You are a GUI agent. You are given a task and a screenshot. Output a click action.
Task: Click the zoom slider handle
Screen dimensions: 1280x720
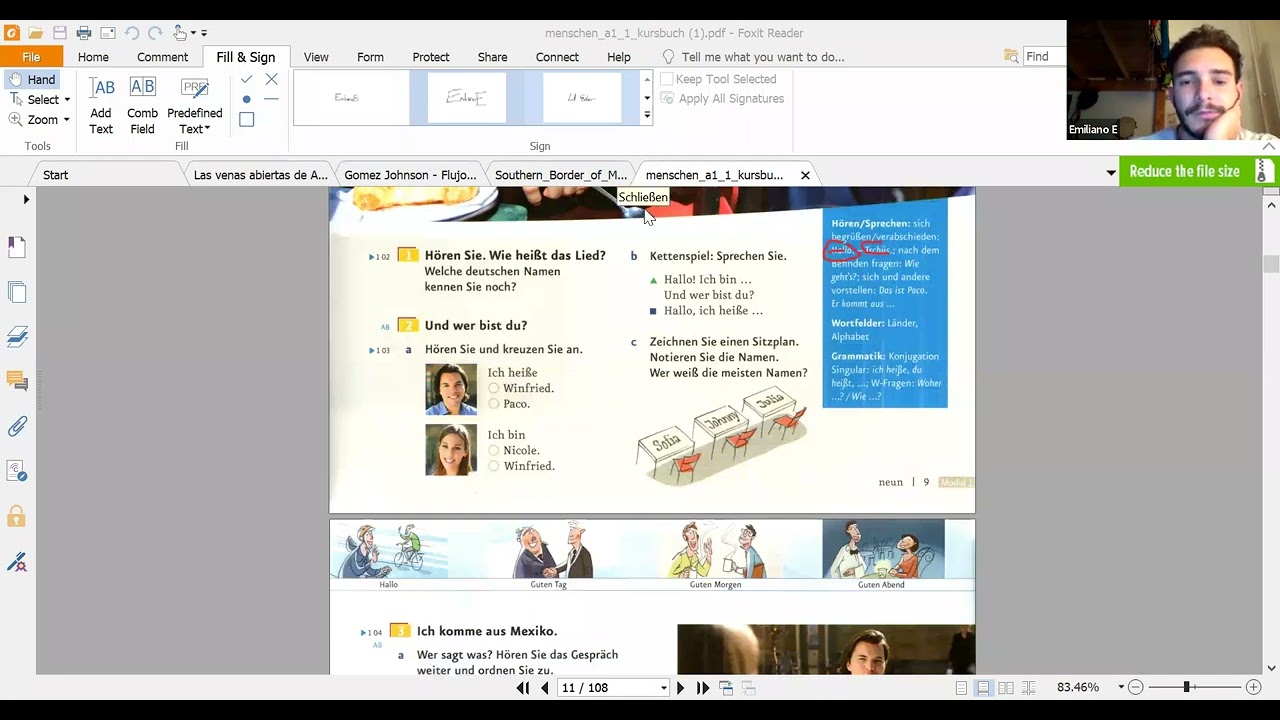coord(1186,688)
